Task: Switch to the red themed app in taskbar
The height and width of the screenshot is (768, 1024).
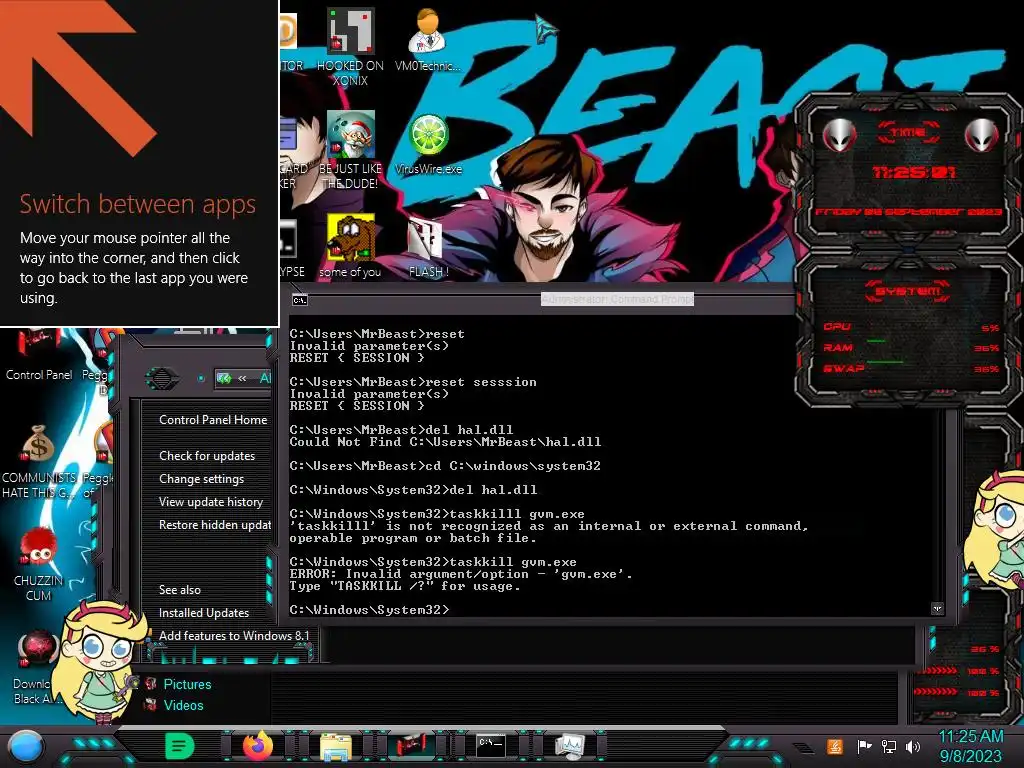Action: [412, 746]
